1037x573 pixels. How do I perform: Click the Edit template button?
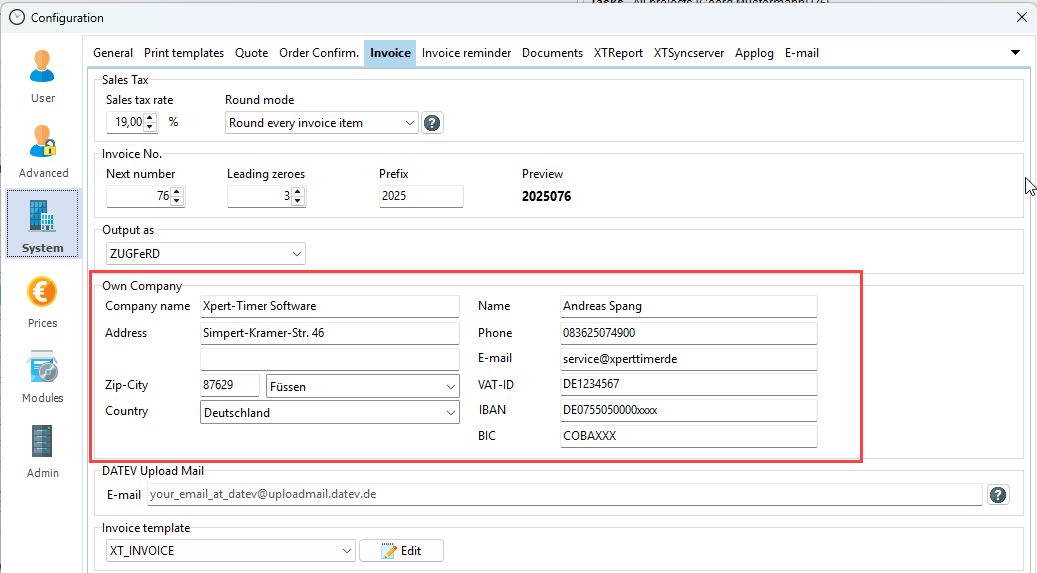(x=401, y=551)
